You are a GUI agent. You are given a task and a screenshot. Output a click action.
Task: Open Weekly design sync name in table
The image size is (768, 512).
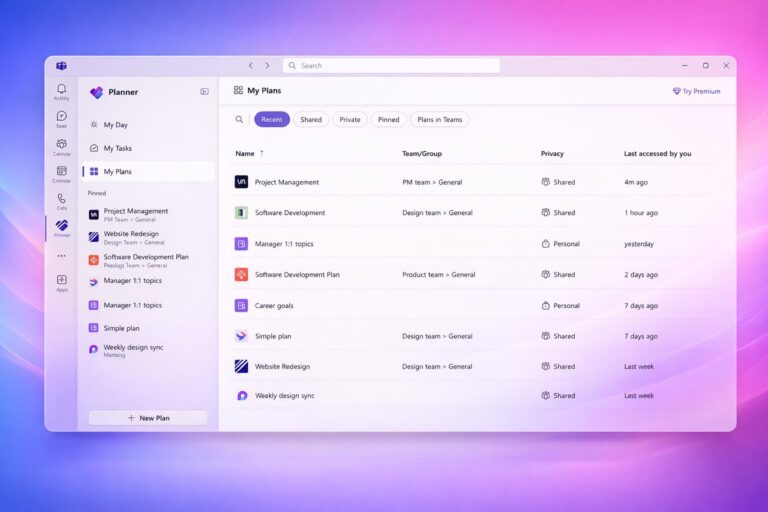285,396
